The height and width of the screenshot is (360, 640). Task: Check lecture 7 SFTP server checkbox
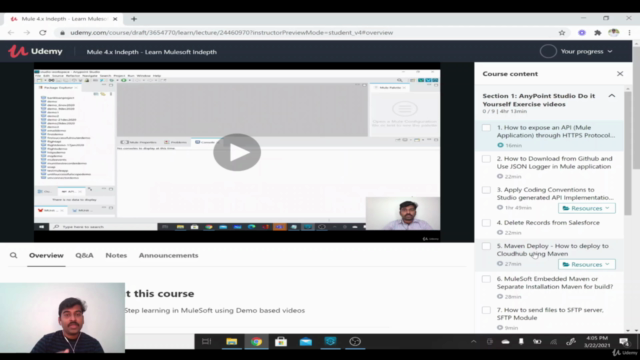click(x=486, y=310)
